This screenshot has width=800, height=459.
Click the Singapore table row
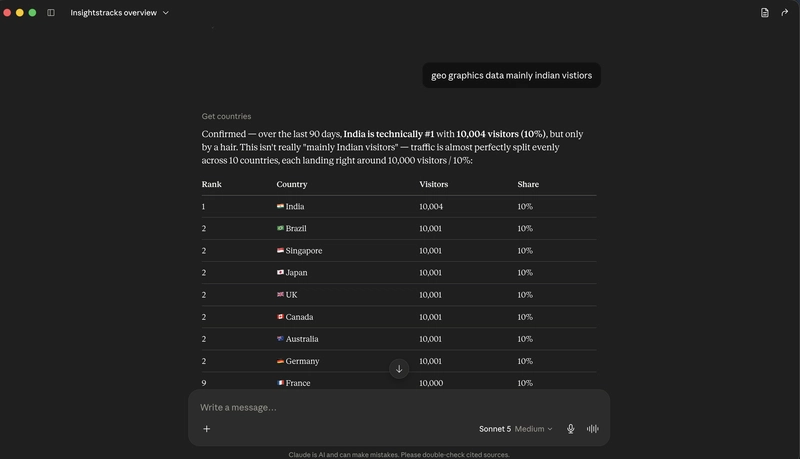click(x=398, y=250)
